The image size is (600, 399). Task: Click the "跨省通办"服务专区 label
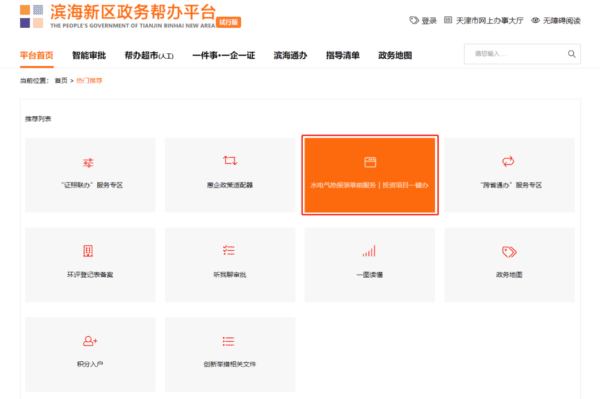click(511, 185)
